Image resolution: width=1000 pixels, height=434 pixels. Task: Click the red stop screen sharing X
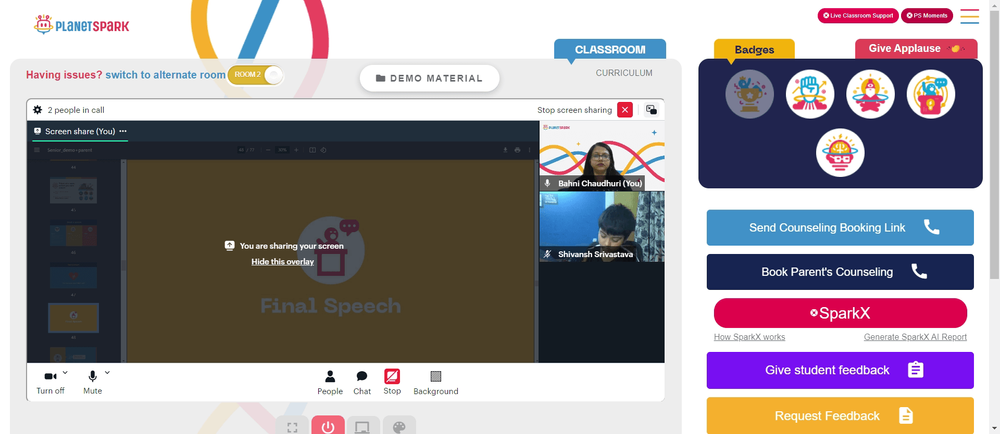(625, 110)
